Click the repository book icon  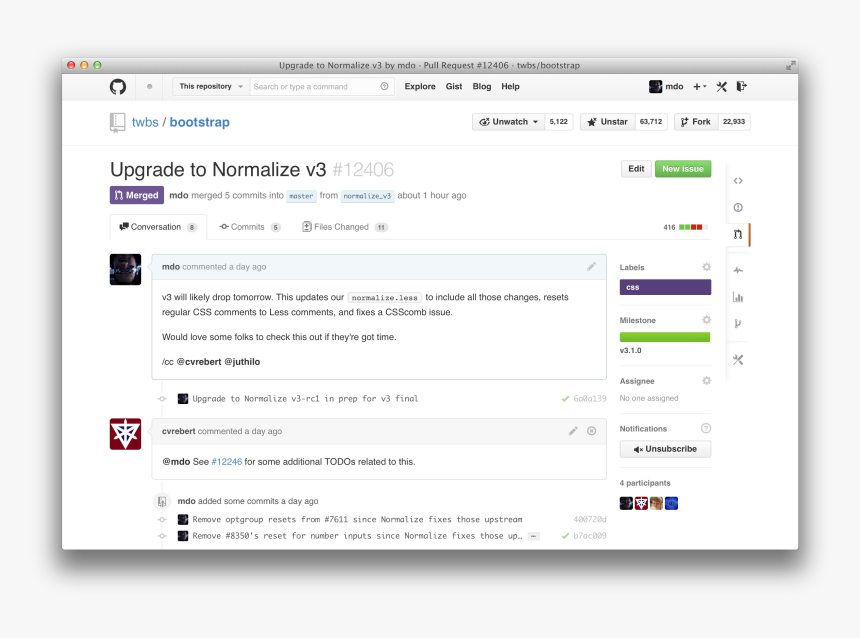(x=117, y=123)
